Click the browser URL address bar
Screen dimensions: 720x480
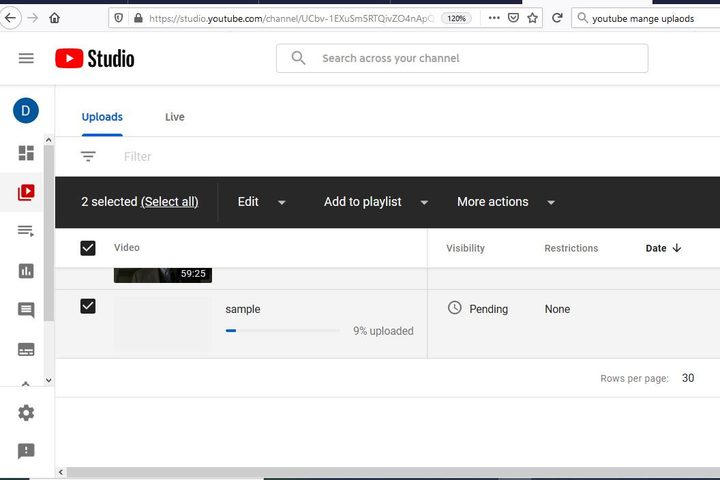pos(291,18)
